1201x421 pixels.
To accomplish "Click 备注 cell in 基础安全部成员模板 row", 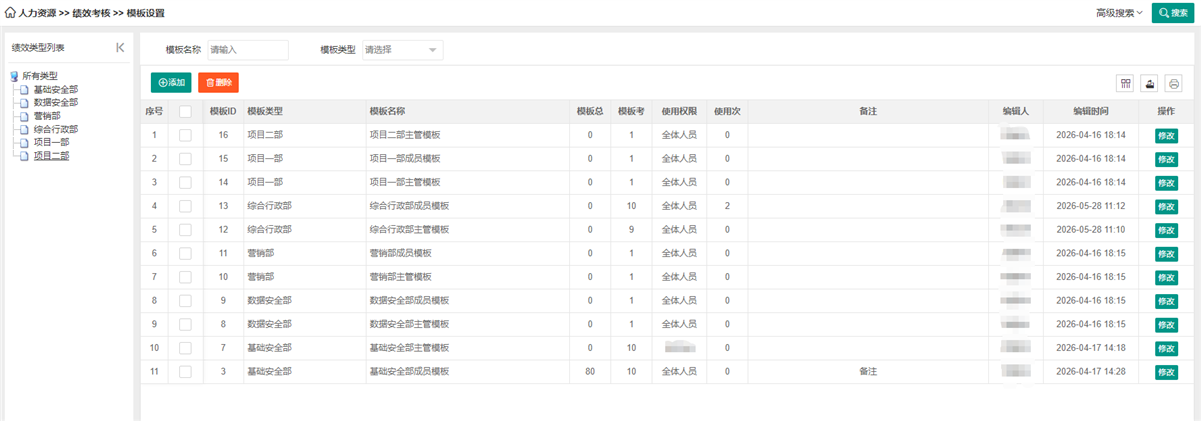I will (x=868, y=372).
